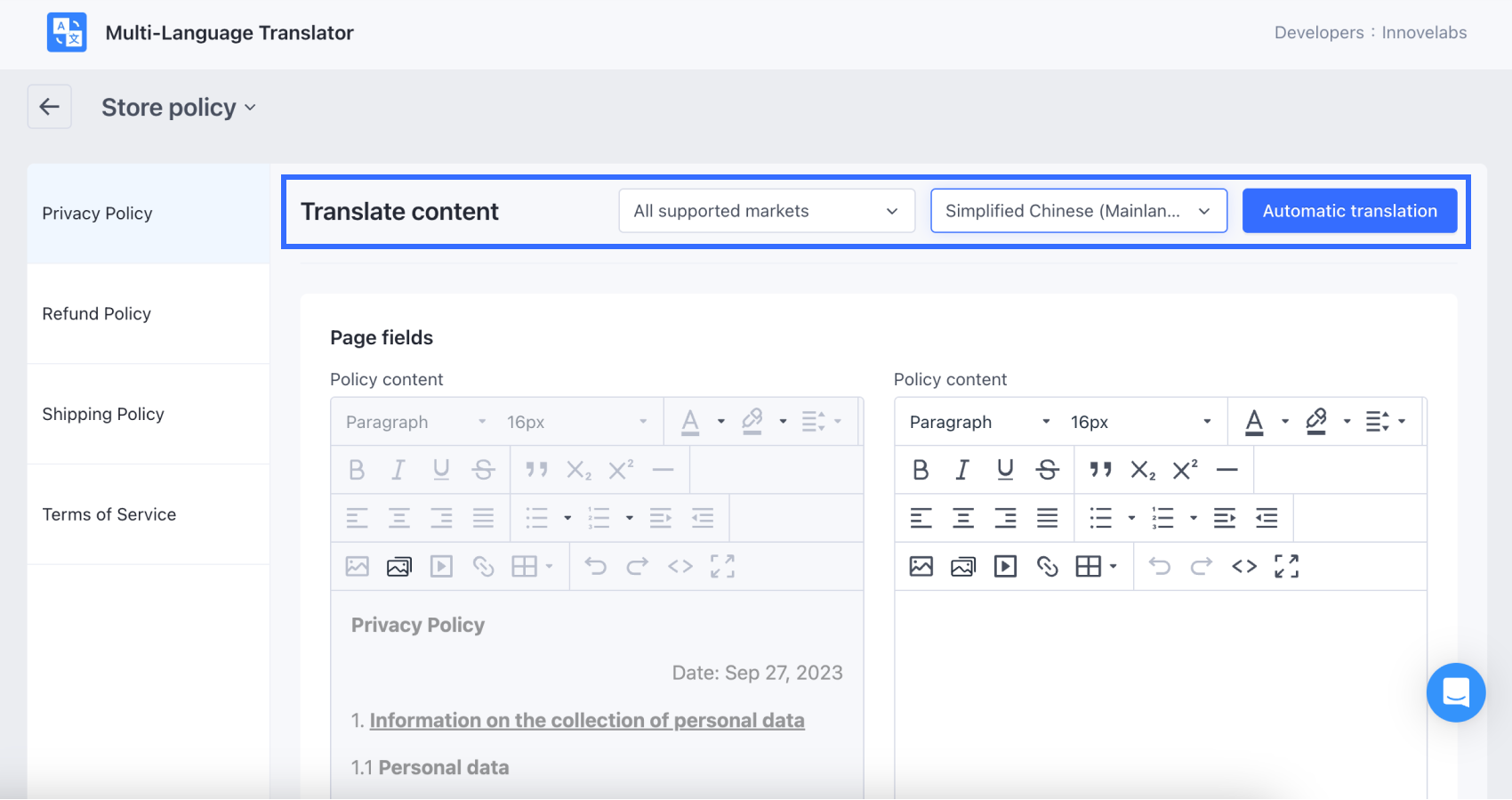
Task: Toggle strikethrough formatting in right editor
Action: [1048, 470]
